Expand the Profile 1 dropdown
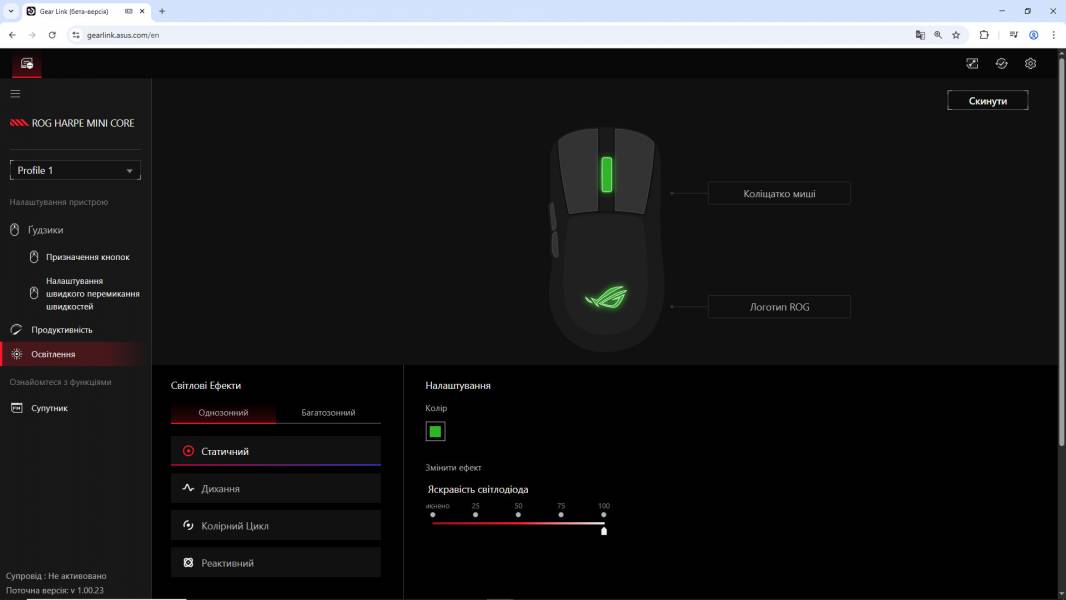This screenshot has height=600, width=1066. pyautogui.click(x=75, y=171)
